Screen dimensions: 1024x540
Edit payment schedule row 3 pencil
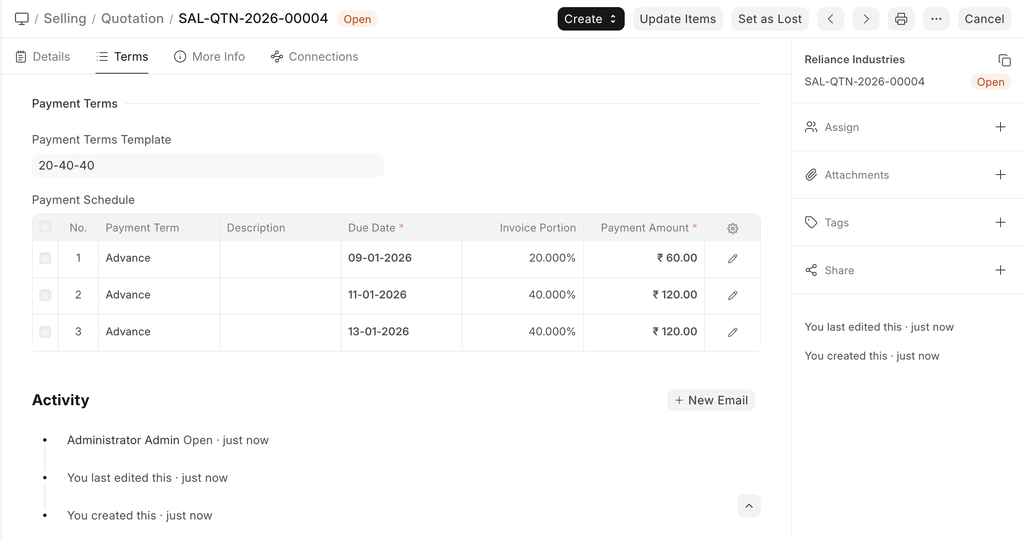click(x=733, y=332)
